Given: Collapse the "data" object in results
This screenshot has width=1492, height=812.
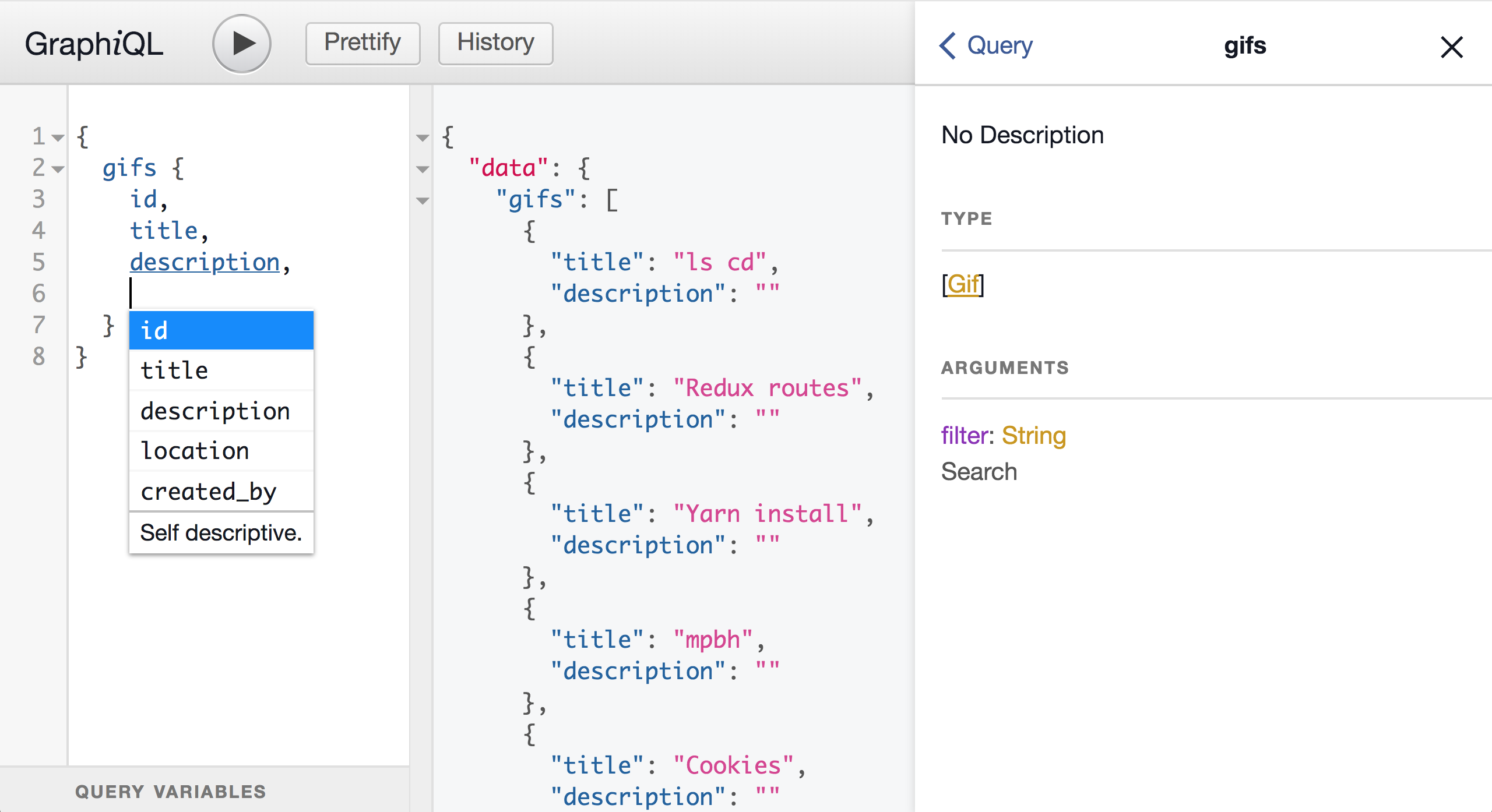Looking at the screenshot, I should pos(423,170).
